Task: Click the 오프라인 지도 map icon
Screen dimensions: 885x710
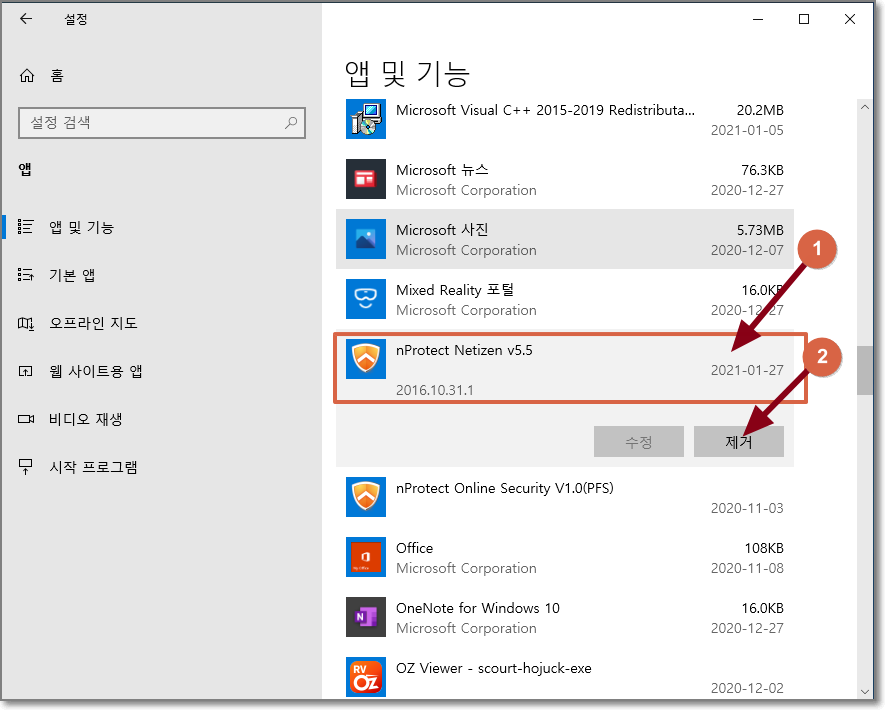Action: [x=25, y=323]
